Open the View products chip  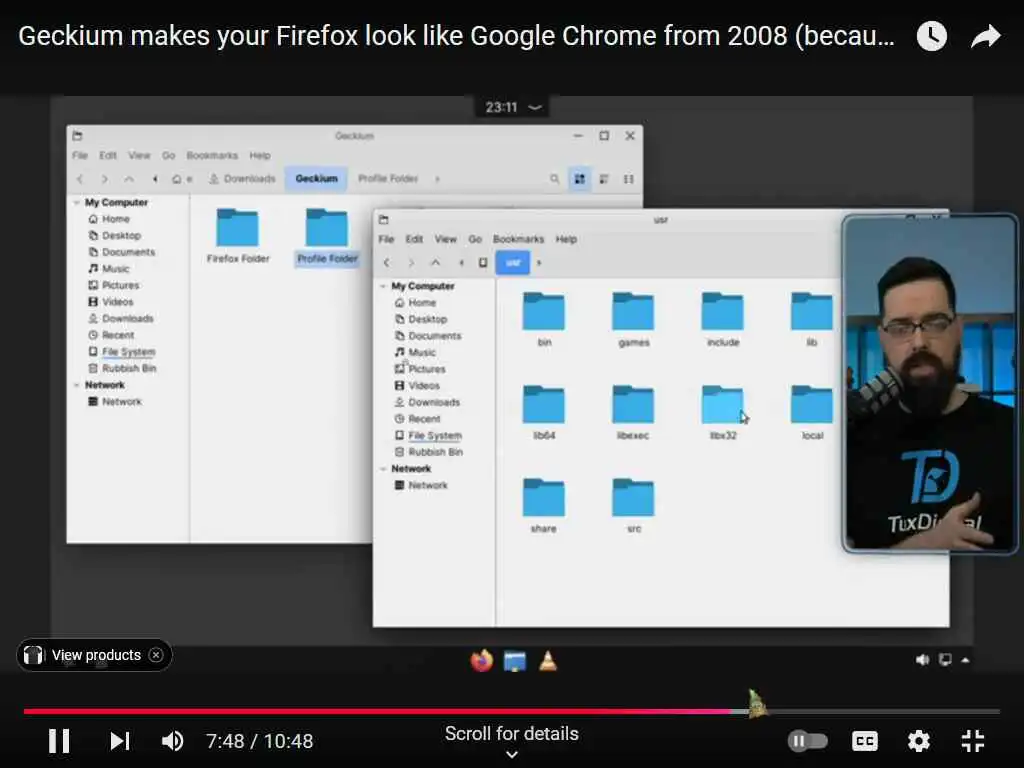[x=96, y=655]
